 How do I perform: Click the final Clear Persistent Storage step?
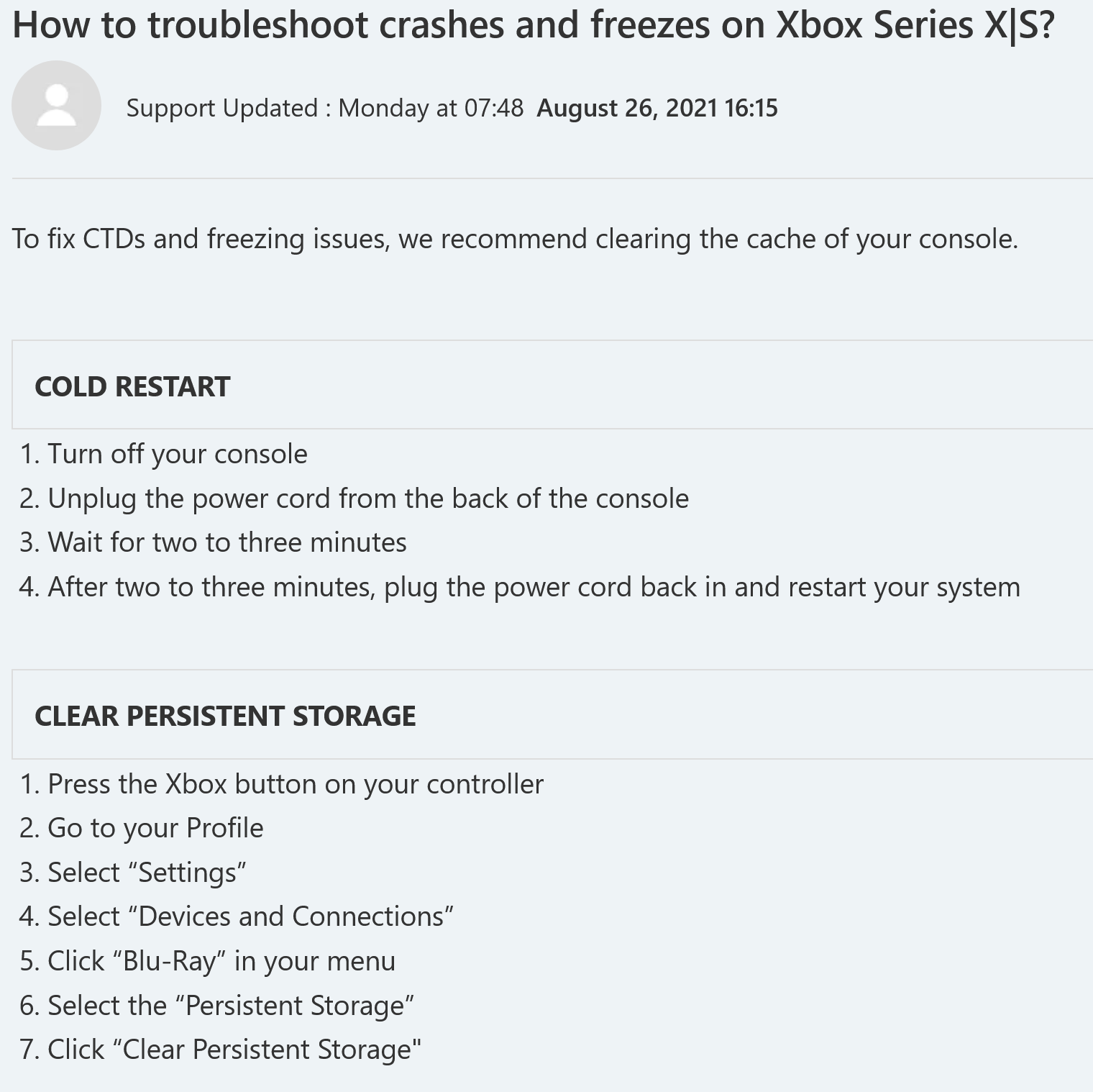221,1050
